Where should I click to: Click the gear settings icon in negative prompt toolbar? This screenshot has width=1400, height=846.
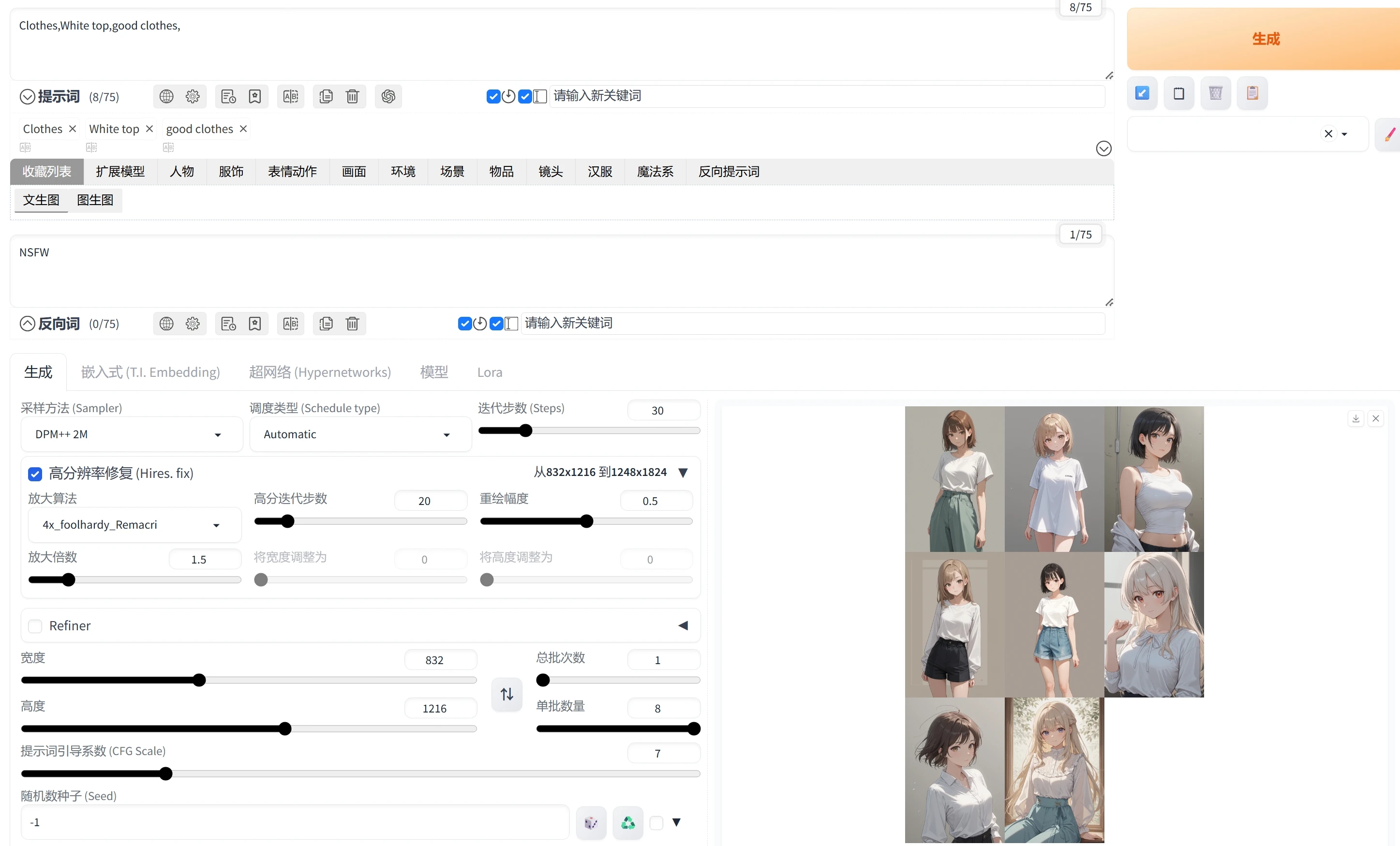(x=193, y=324)
